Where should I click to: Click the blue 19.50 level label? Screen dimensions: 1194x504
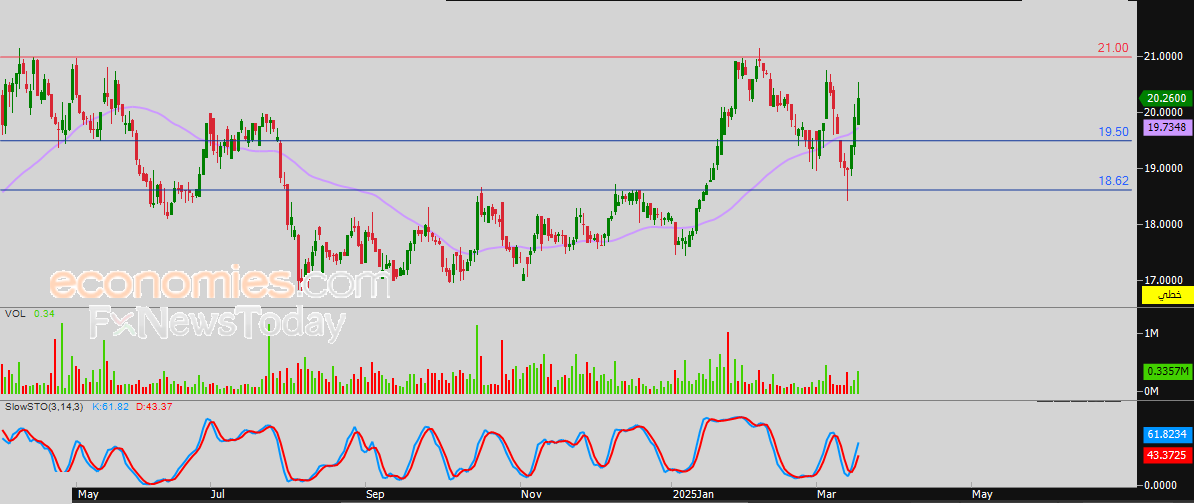[1113, 132]
